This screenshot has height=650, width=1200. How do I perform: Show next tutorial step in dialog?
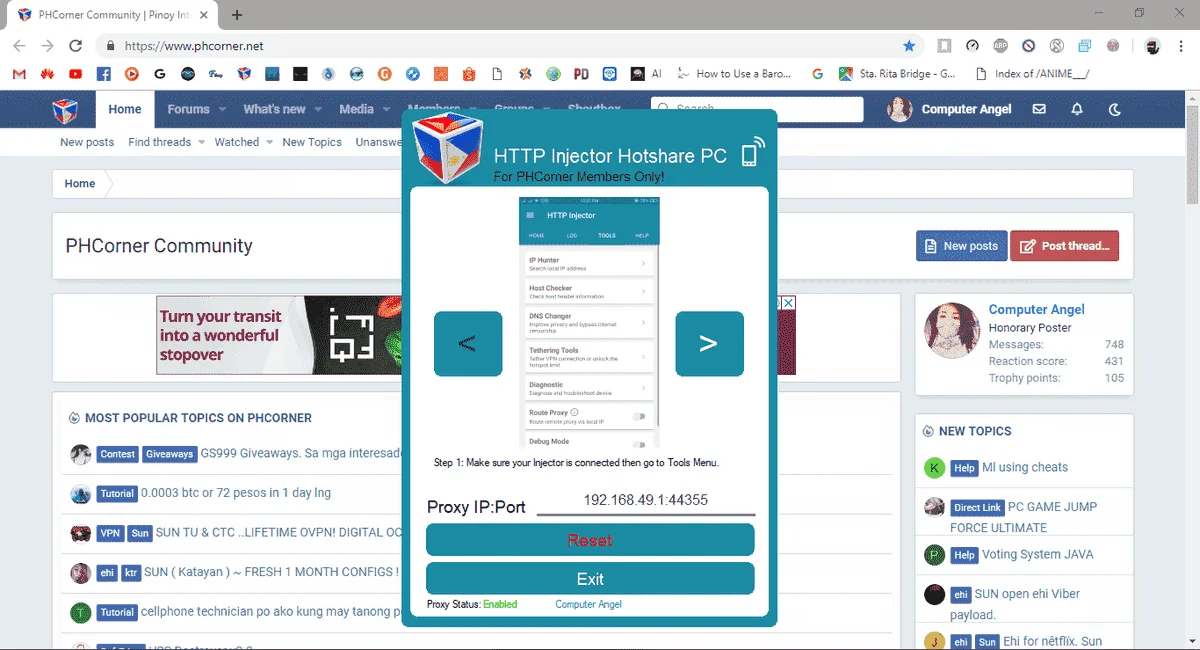tap(709, 344)
